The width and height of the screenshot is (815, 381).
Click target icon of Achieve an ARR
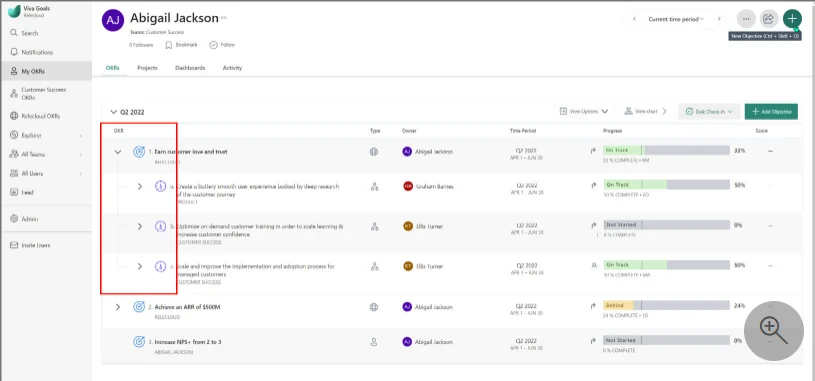[x=139, y=307]
